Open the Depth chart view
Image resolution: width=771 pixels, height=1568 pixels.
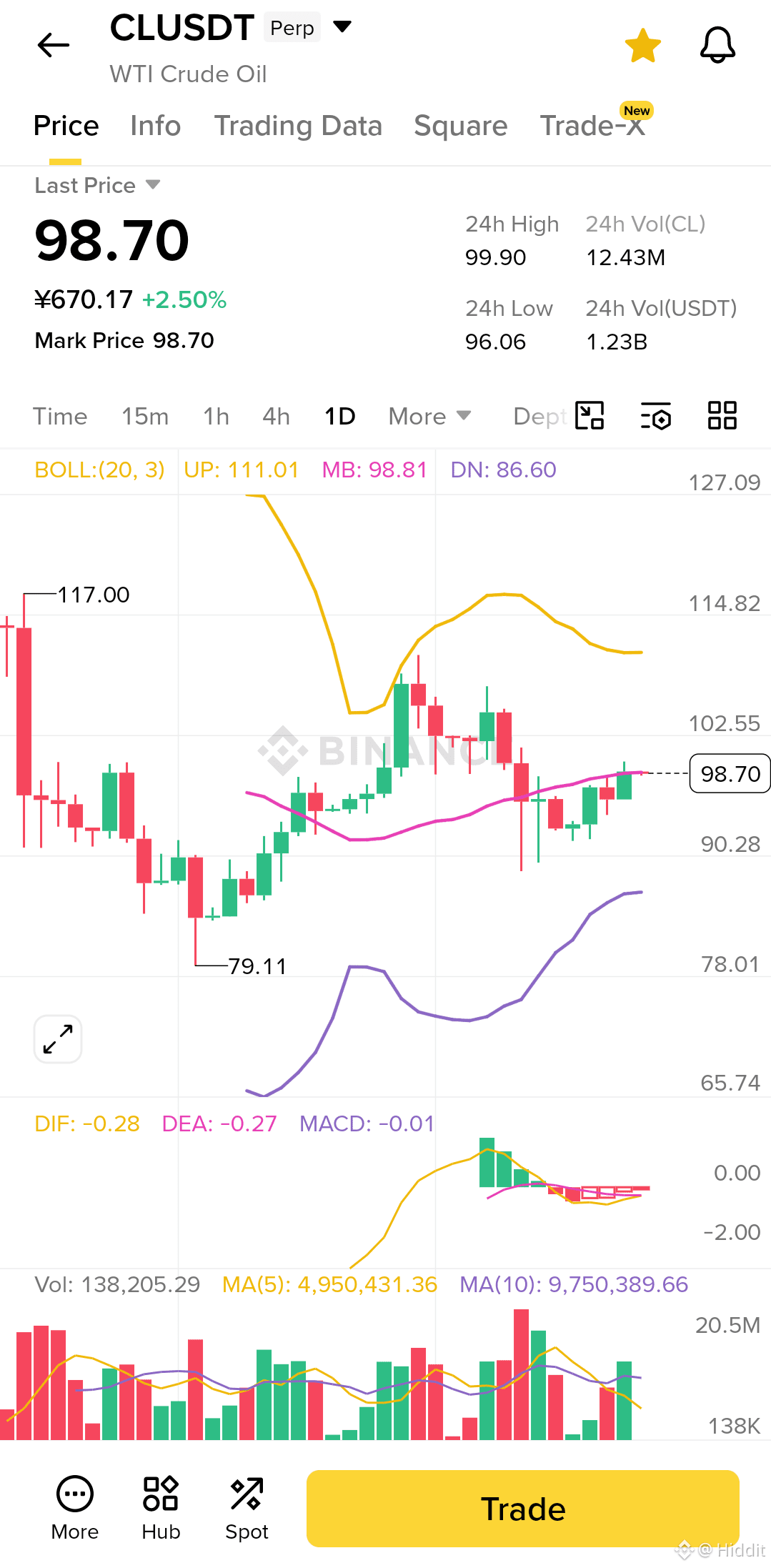pos(540,416)
